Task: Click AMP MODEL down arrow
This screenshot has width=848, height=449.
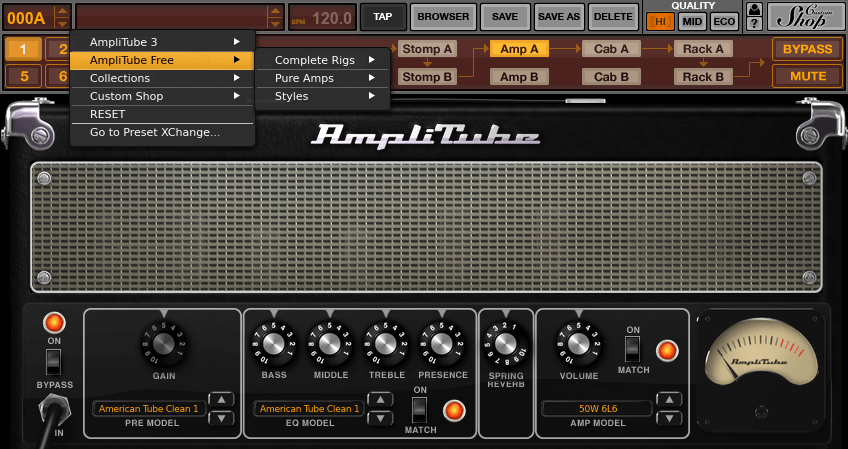Action: [670, 418]
